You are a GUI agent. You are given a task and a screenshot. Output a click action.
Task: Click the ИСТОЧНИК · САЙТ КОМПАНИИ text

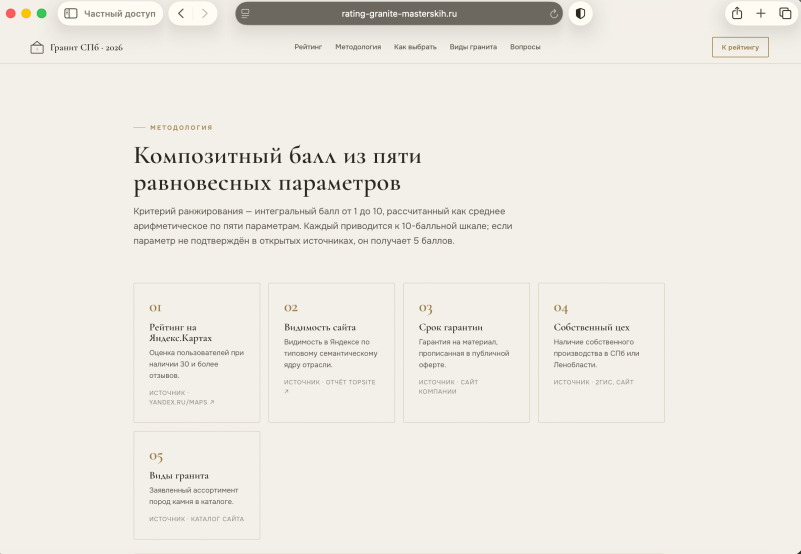(449, 387)
